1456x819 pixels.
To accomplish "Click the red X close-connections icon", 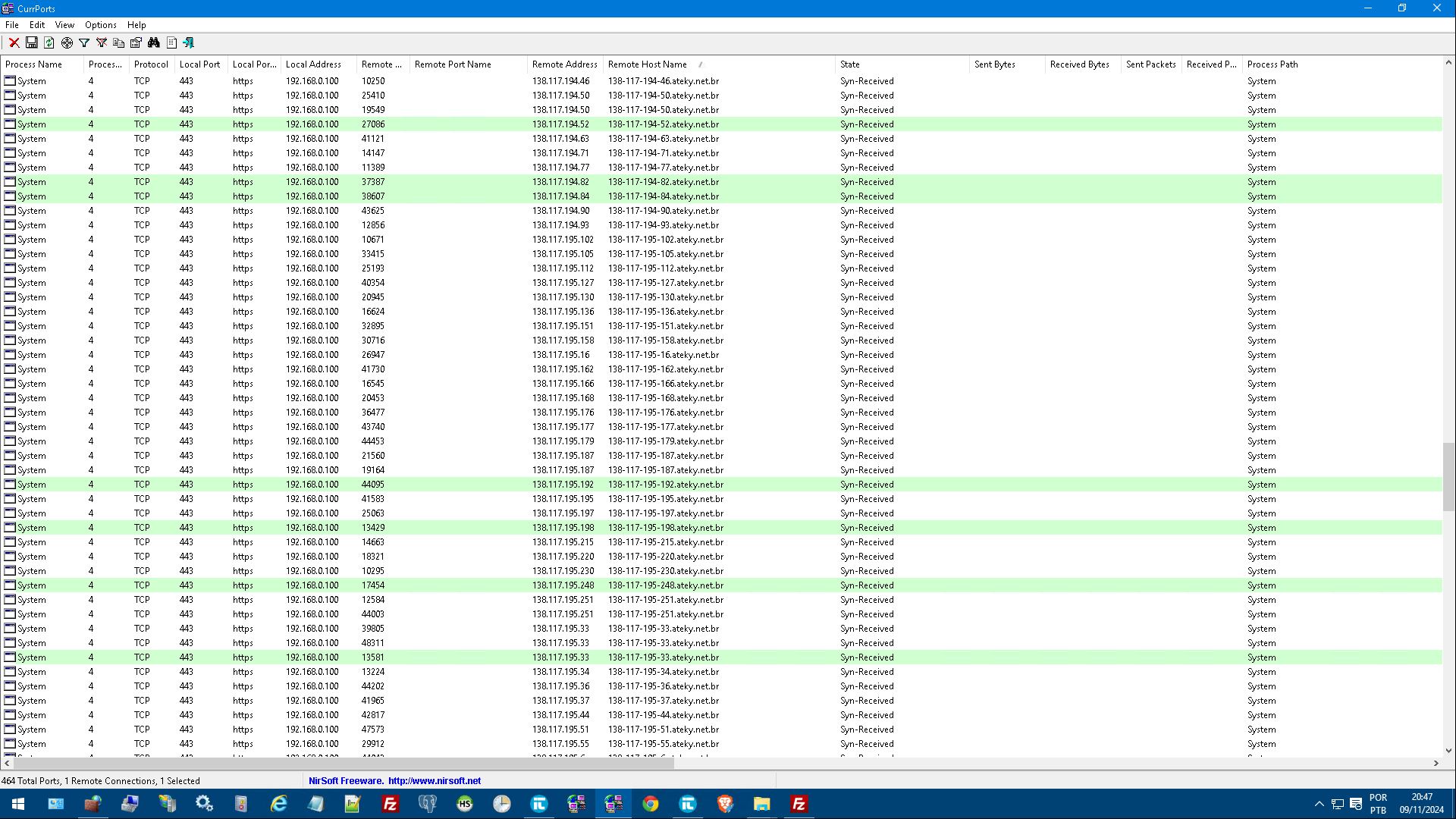I will click(14, 43).
